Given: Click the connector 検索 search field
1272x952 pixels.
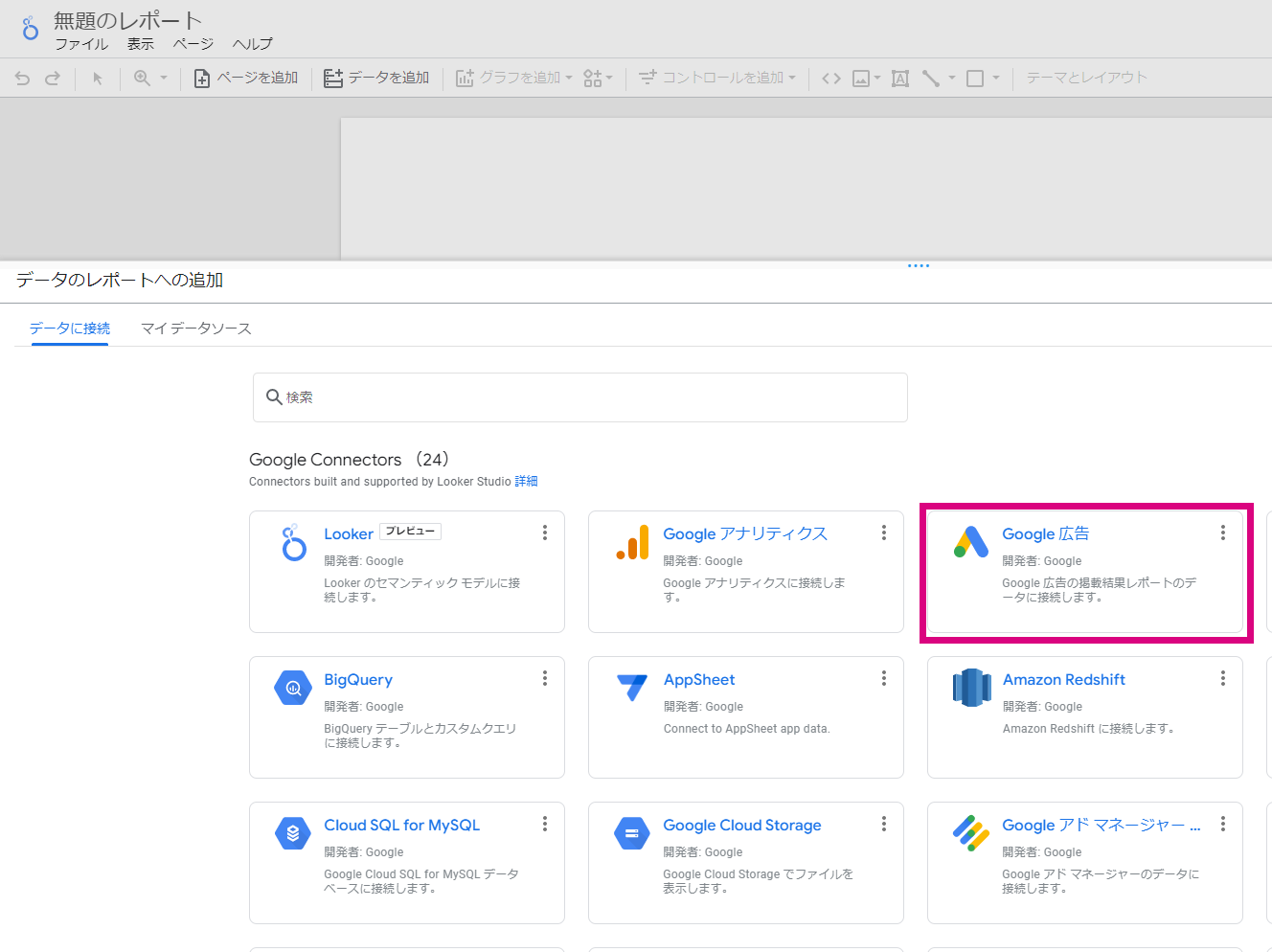Looking at the screenshot, I should click(x=580, y=397).
